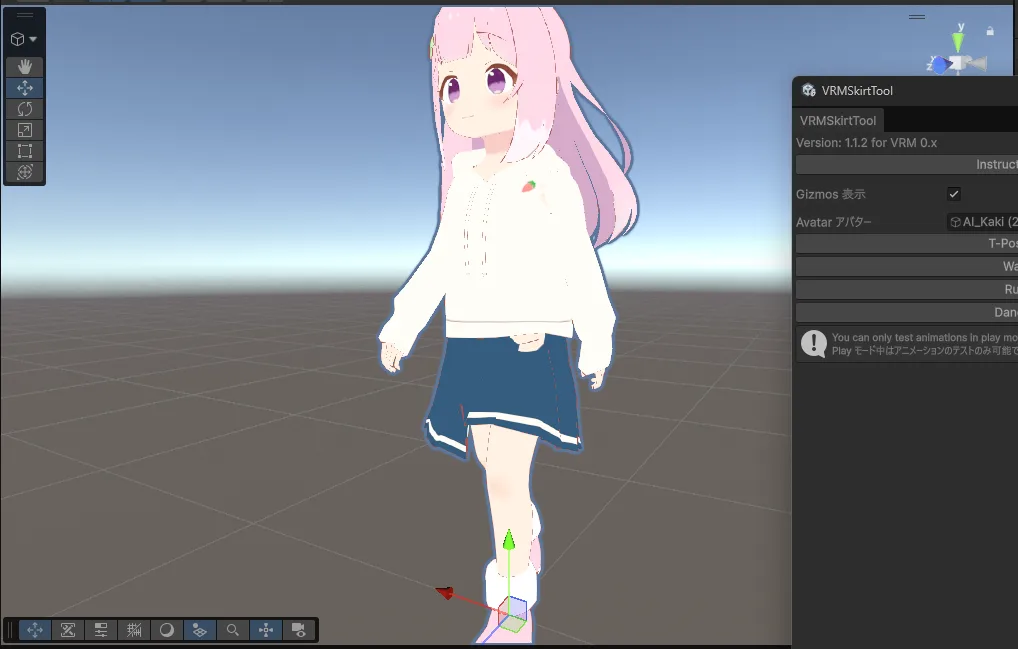Screen dimensions: 1018x649
Task: Click the VRMSkirtTool window title icon
Action: pos(809,90)
